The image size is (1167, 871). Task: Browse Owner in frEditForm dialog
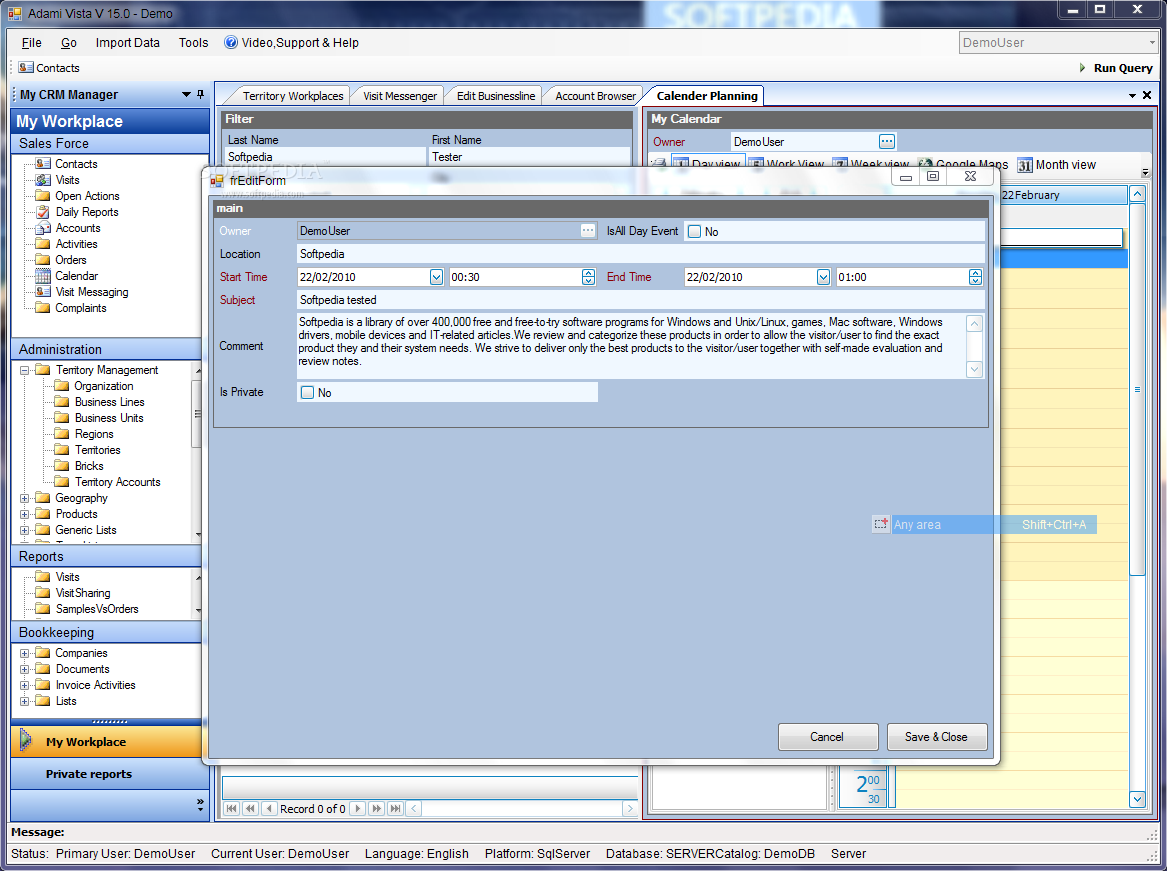(x=588, y=231)
